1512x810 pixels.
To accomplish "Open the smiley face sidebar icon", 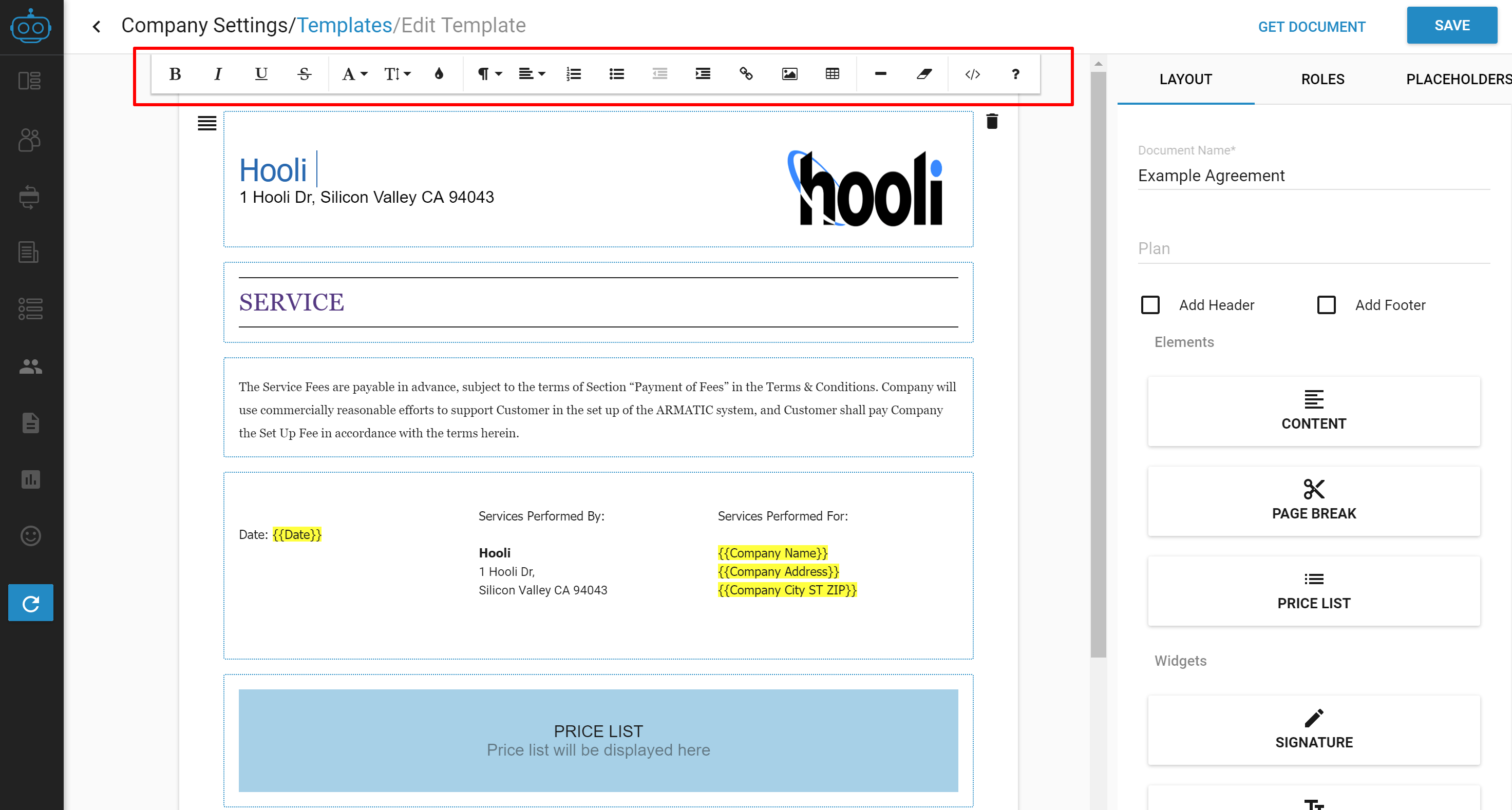I will (30, 535).
